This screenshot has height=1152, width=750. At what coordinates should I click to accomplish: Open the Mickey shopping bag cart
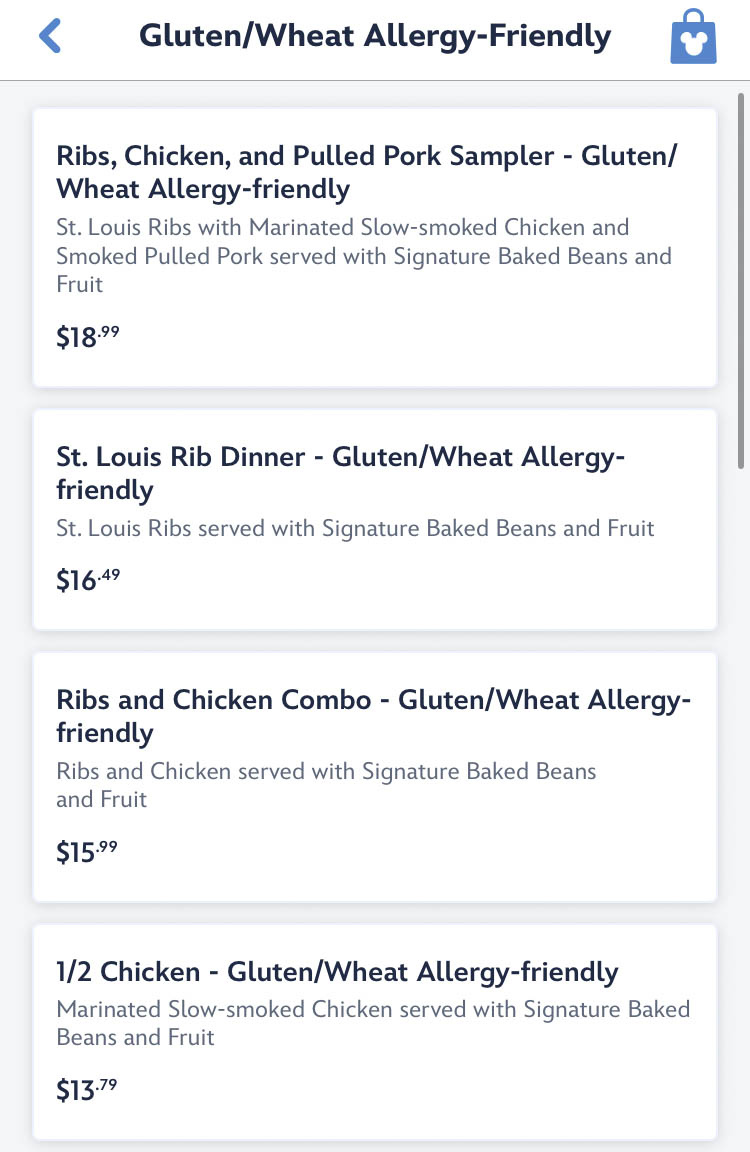coord(693,37)
